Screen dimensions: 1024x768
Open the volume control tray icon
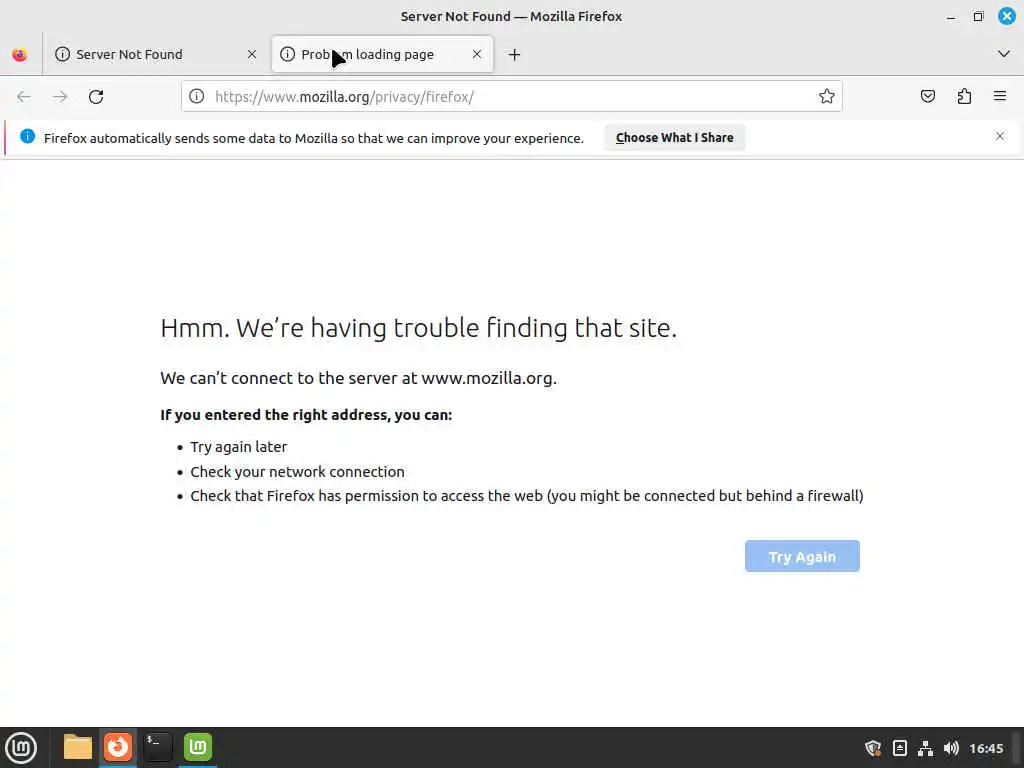point(952,748)
